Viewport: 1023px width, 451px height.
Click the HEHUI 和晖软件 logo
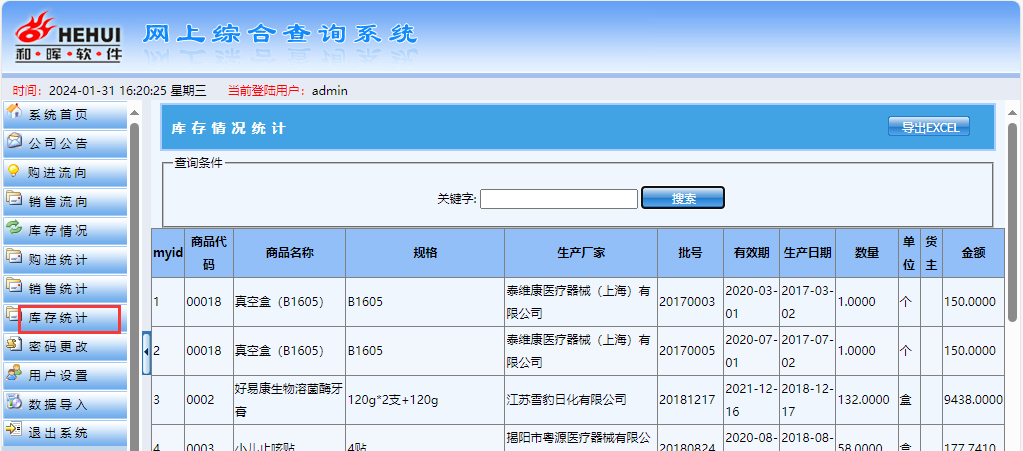pyautogui.click(x=68, y=36)
